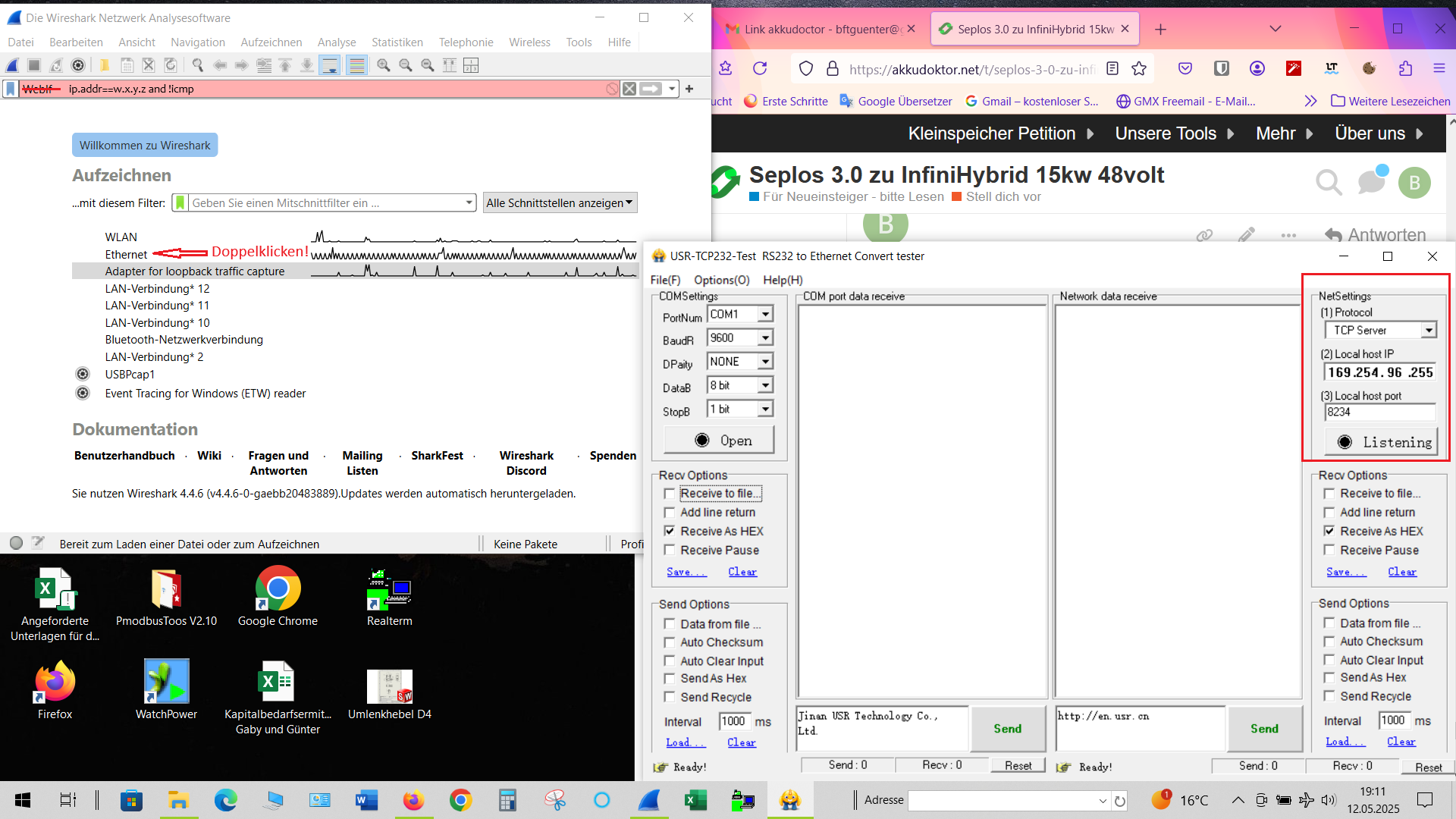The width and height of the screenshot is (1456, 819).
Task: Click the display filter bookmark icon
Action: [11, 89]
